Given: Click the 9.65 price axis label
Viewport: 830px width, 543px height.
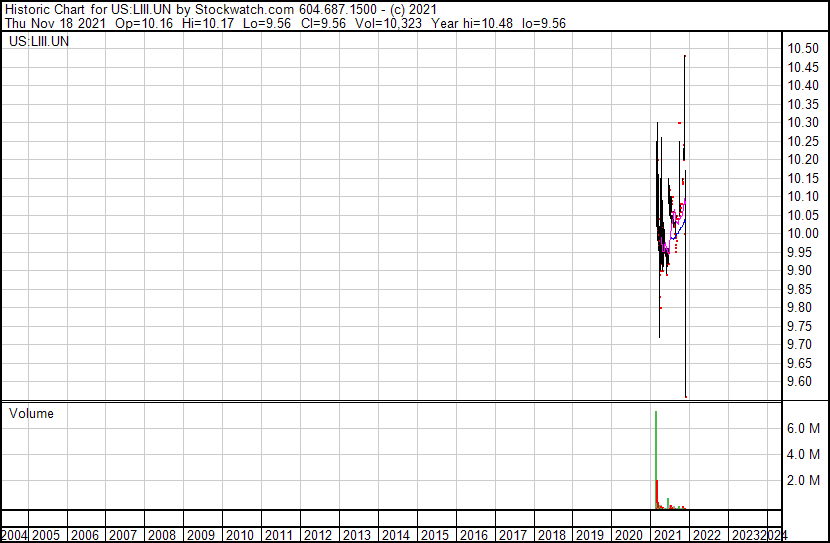Looking at the screenshot, I should (799, 363).
